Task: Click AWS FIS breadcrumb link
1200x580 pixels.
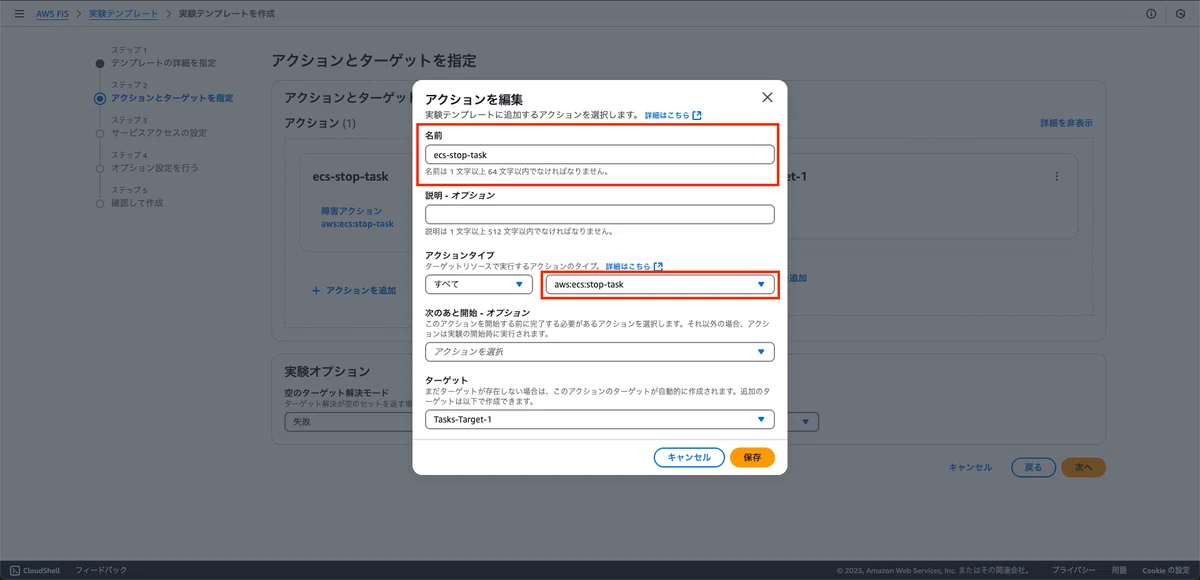Action: coord(54,14)
